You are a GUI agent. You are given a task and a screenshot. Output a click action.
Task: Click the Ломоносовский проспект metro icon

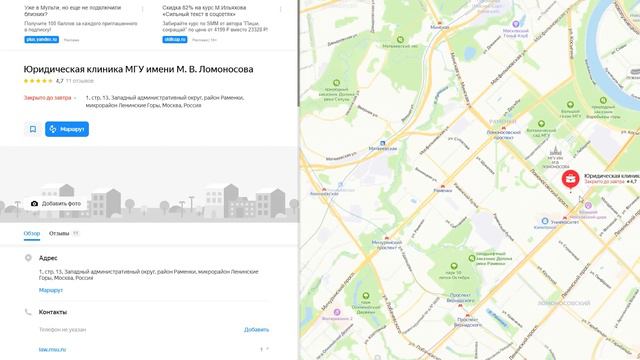point(503,128)
